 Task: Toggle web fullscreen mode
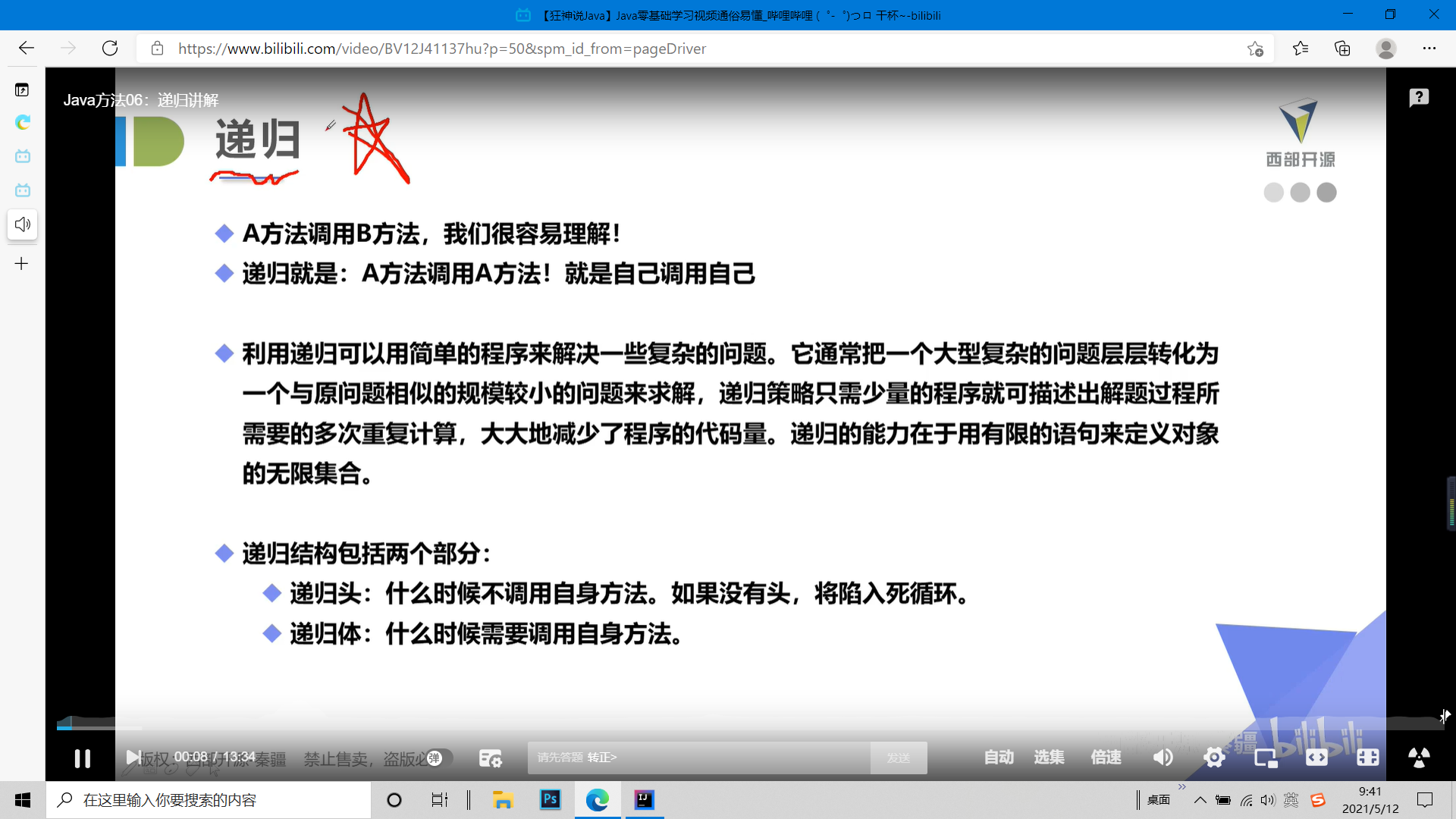pyautogui.click(x=1367, y=758)
